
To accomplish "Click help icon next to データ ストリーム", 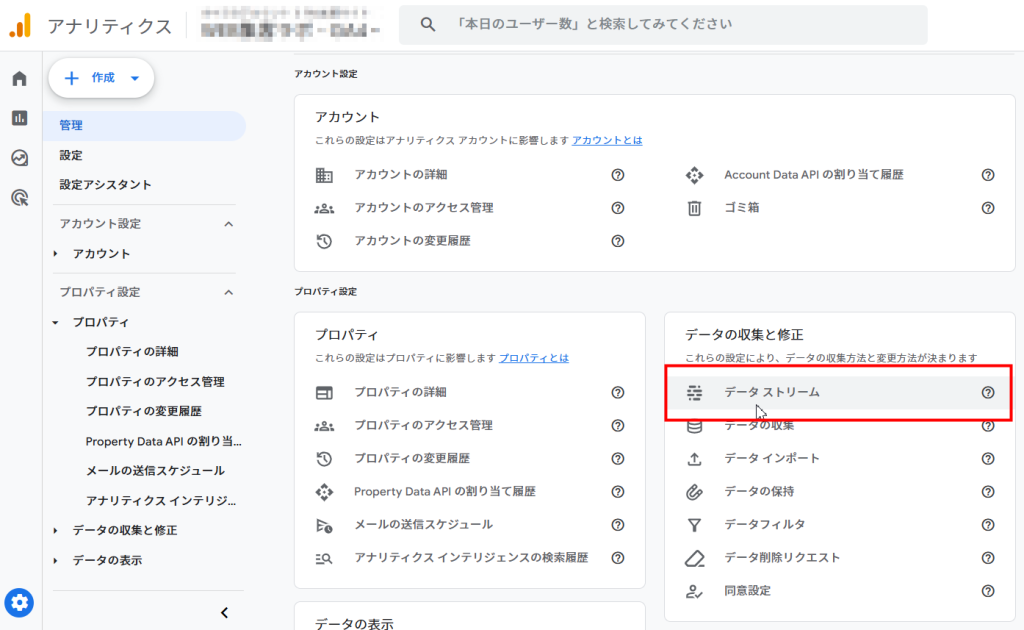I will pos(988,392).
